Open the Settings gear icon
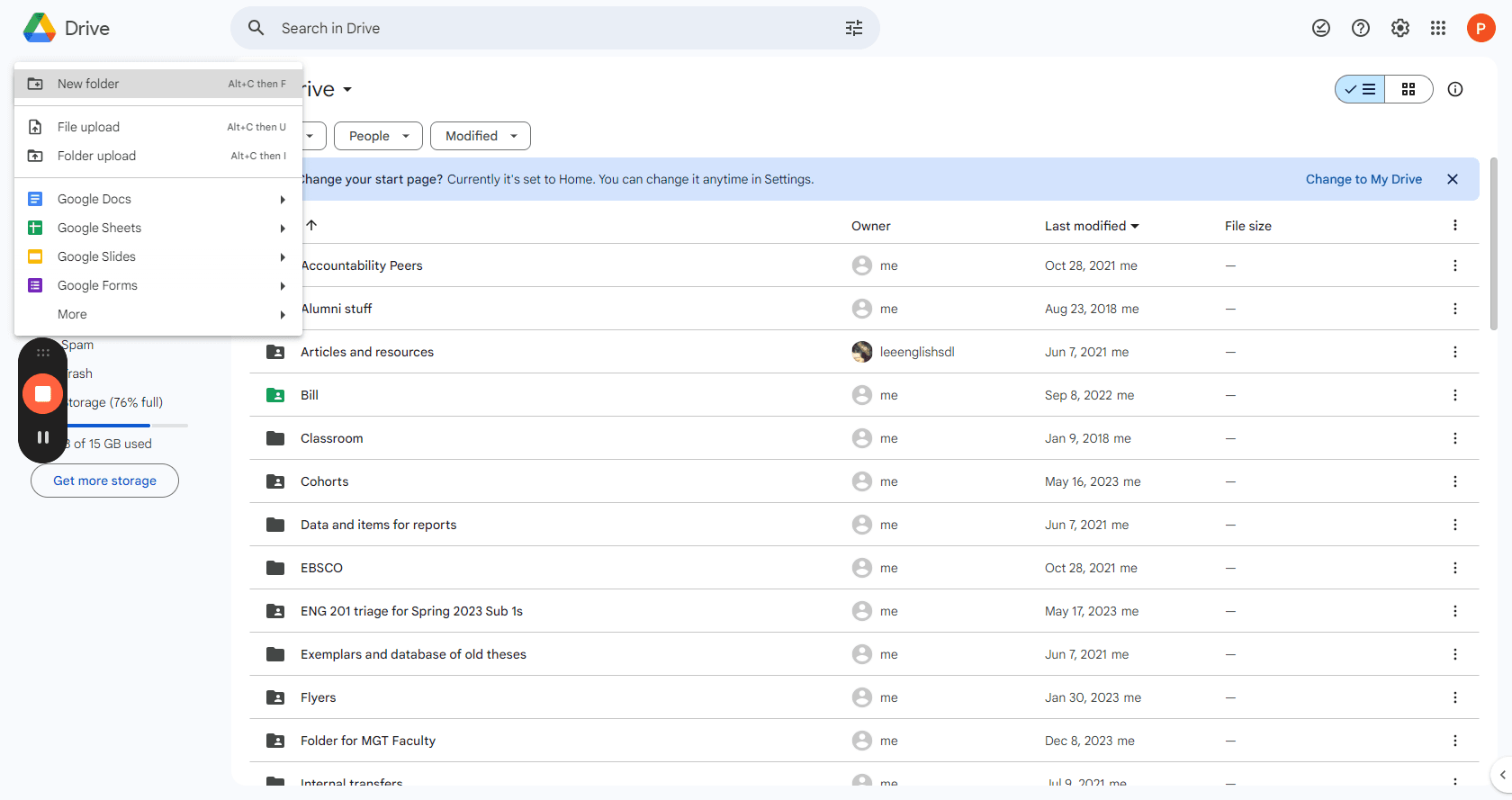Viewport: 1512px width, 800px height. coord(1399,28)
